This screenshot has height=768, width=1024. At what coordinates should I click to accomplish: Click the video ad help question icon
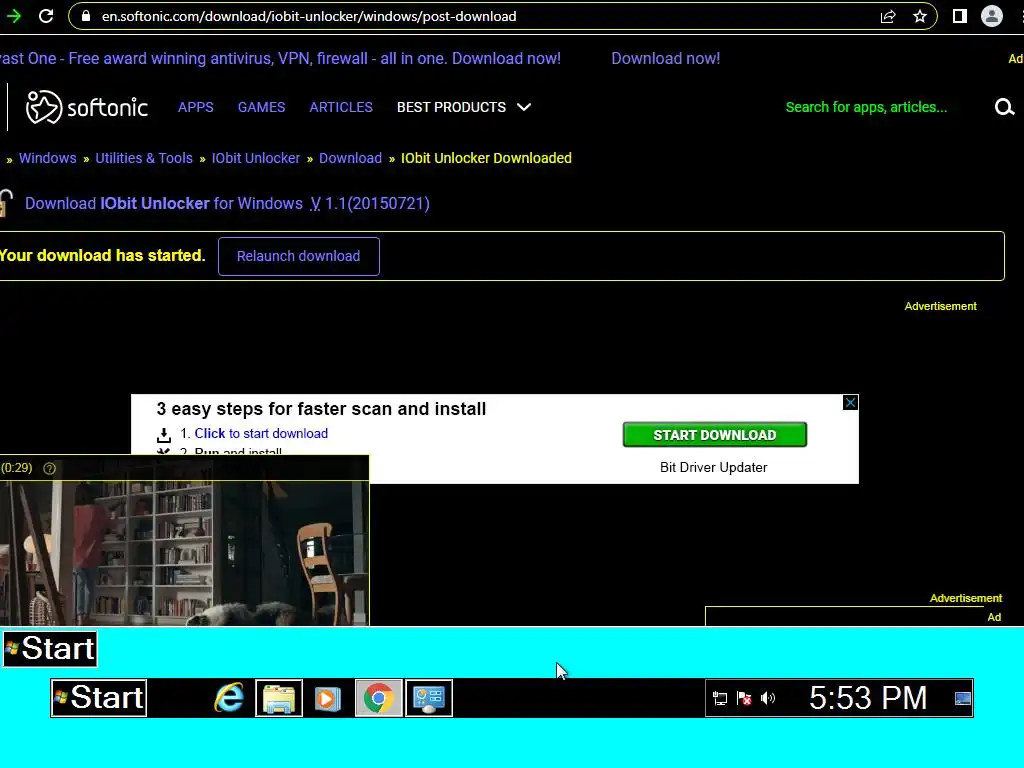pyautogui.click(x=50, y=468)
